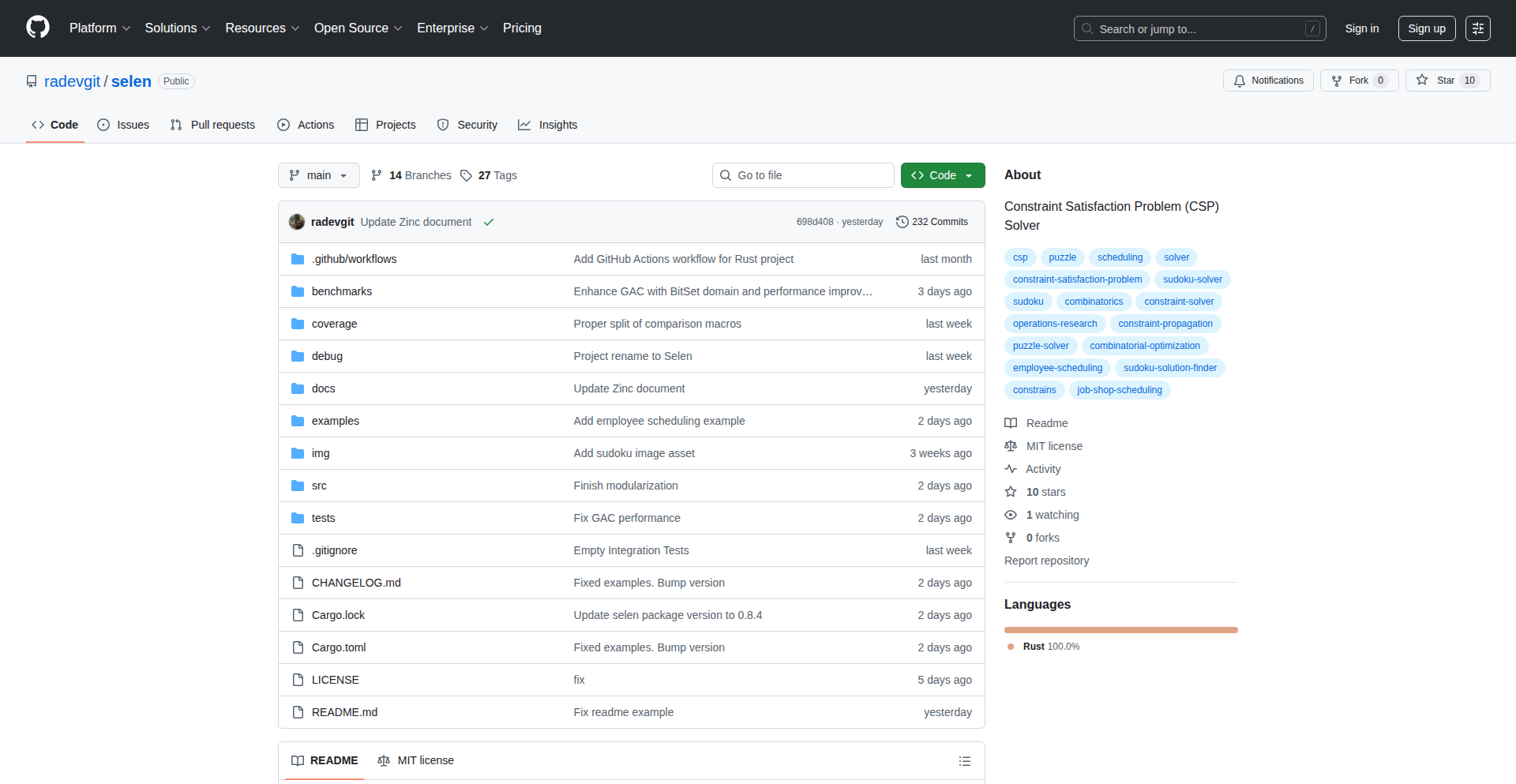1516x784 pixels.
Task: Click the eye icon next to 1 watching
Action: [1011, 515]
